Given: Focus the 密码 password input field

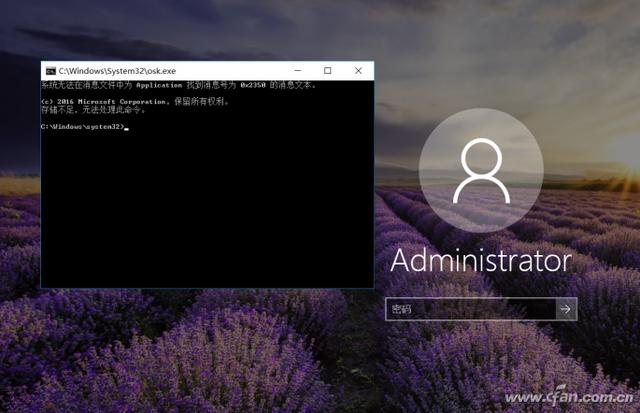Looking at the screenshot, I should click(x=471, y=309).
